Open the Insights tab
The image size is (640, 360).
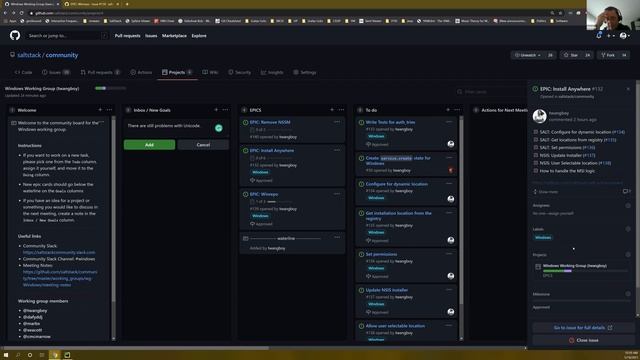[x=272, y=72]
